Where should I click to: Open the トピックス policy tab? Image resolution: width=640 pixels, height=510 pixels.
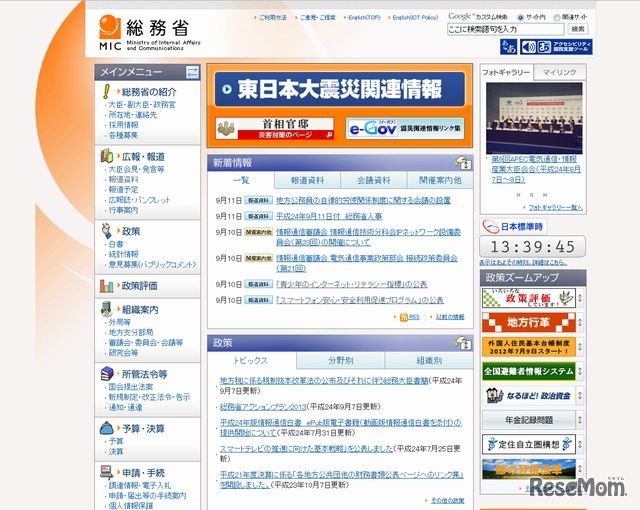251,361
